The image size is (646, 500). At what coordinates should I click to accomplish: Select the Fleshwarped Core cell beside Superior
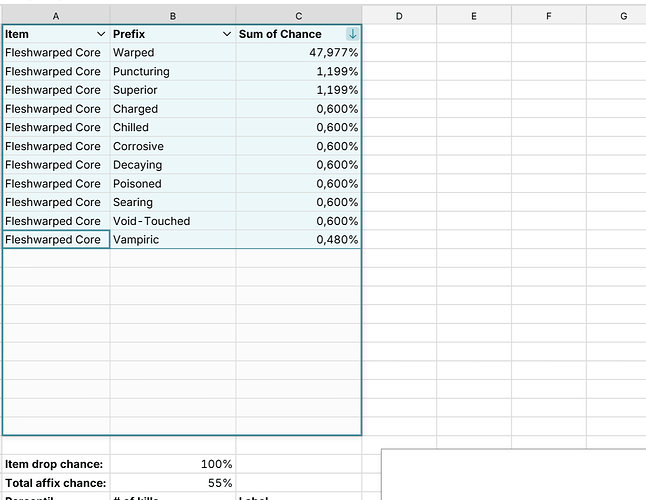(x=53, y=90)
